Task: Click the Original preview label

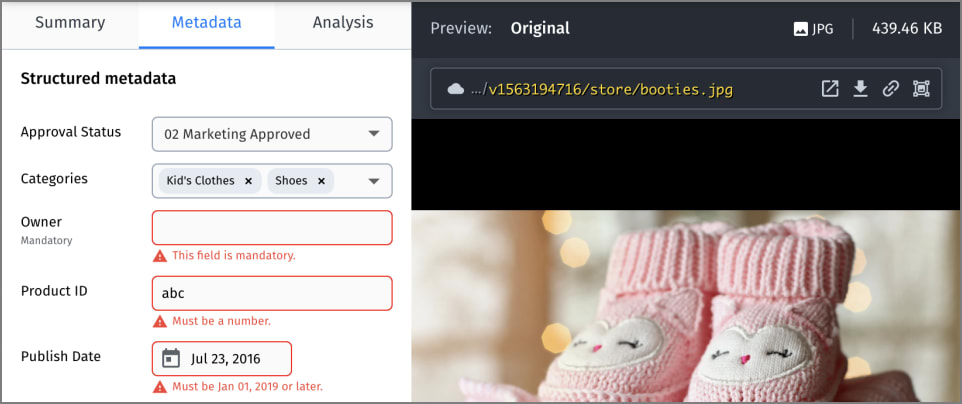Action: click(x=540, y=29)
